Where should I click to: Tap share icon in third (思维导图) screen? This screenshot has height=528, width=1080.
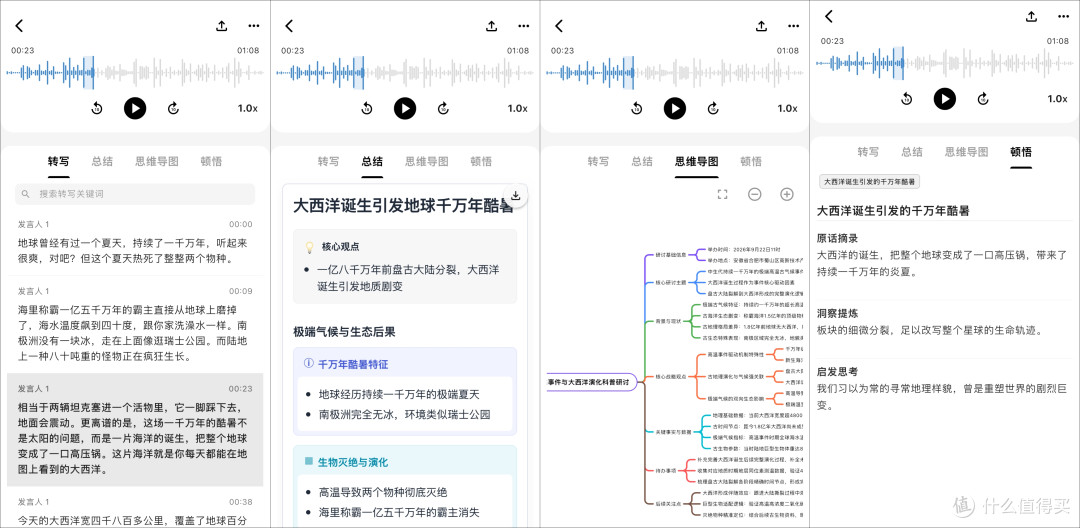[762, 26]
